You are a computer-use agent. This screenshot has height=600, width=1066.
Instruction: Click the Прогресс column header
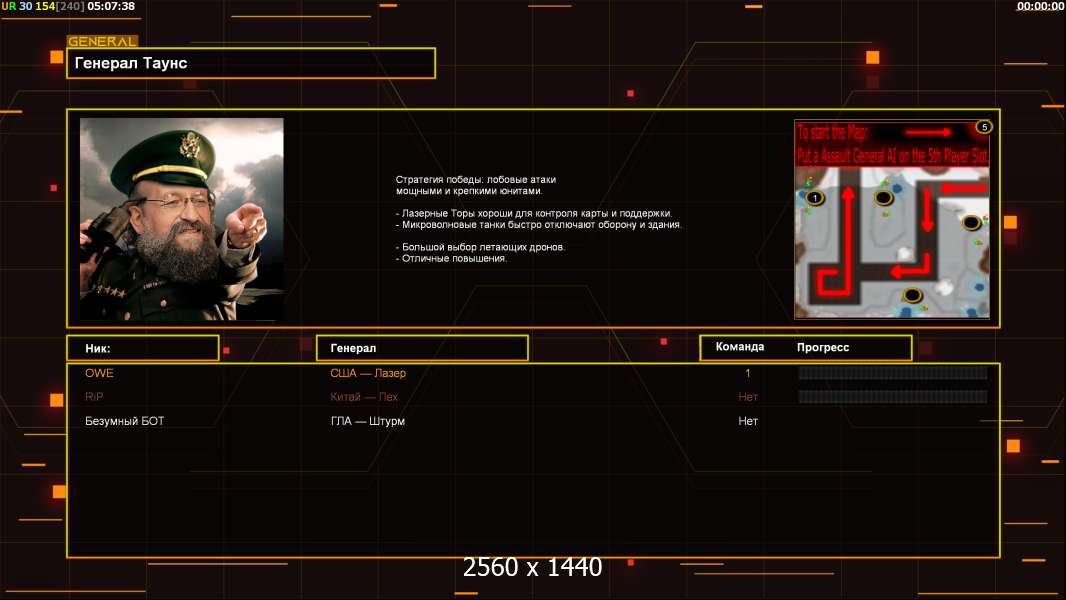pyautogui.click(x=823, y=347)
